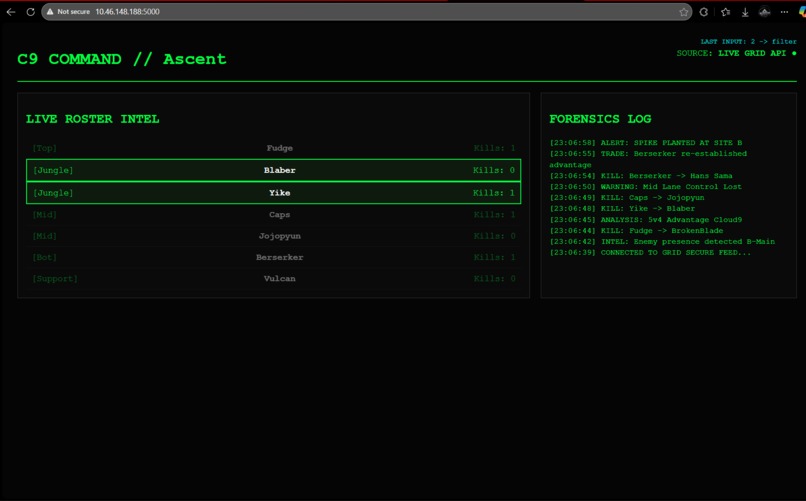Viewport: 806px width, 501px height.
Task: Bookmark this page with the star icon
Action: (x=683, y=12)
